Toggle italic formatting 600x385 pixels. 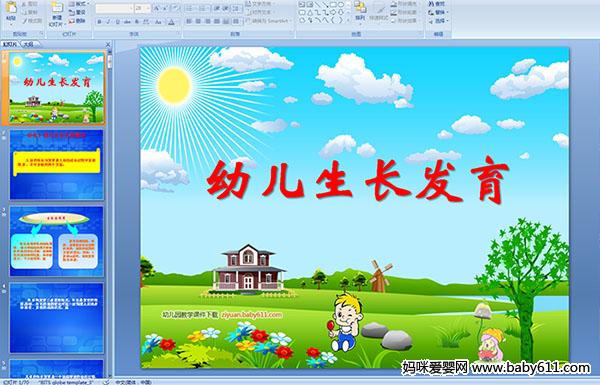click(109, 22)
